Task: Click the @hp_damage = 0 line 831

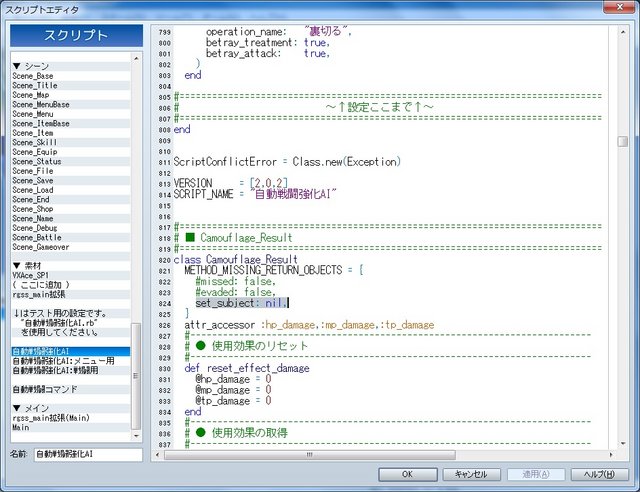Action: coord(233,379)
